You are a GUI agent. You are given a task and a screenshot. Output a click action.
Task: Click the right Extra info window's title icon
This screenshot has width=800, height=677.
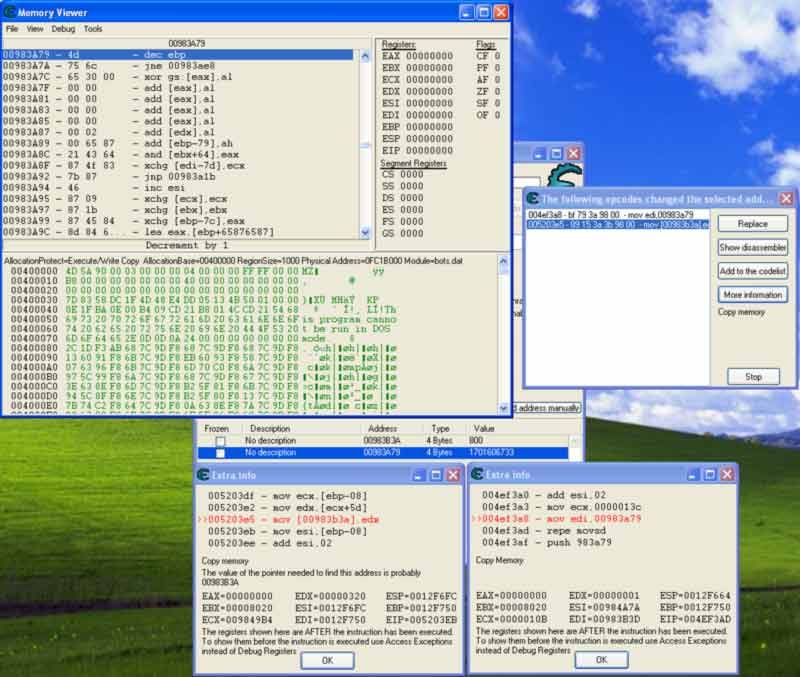(x=477, y=474)
